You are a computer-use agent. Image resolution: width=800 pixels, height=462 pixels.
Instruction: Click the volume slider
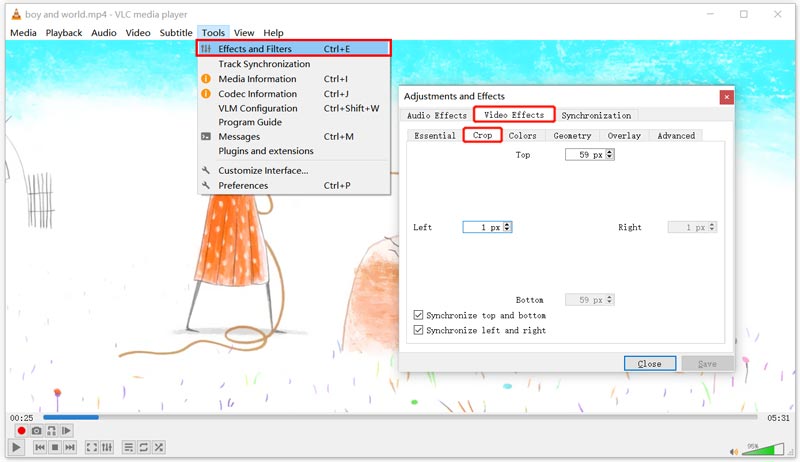pos(762,450)
